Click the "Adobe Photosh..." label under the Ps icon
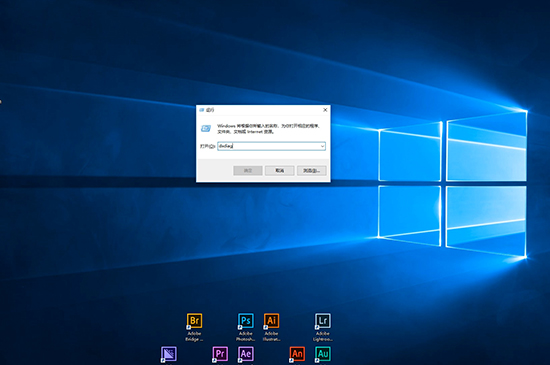Screen dimensions: 550x365 point(246,336)
